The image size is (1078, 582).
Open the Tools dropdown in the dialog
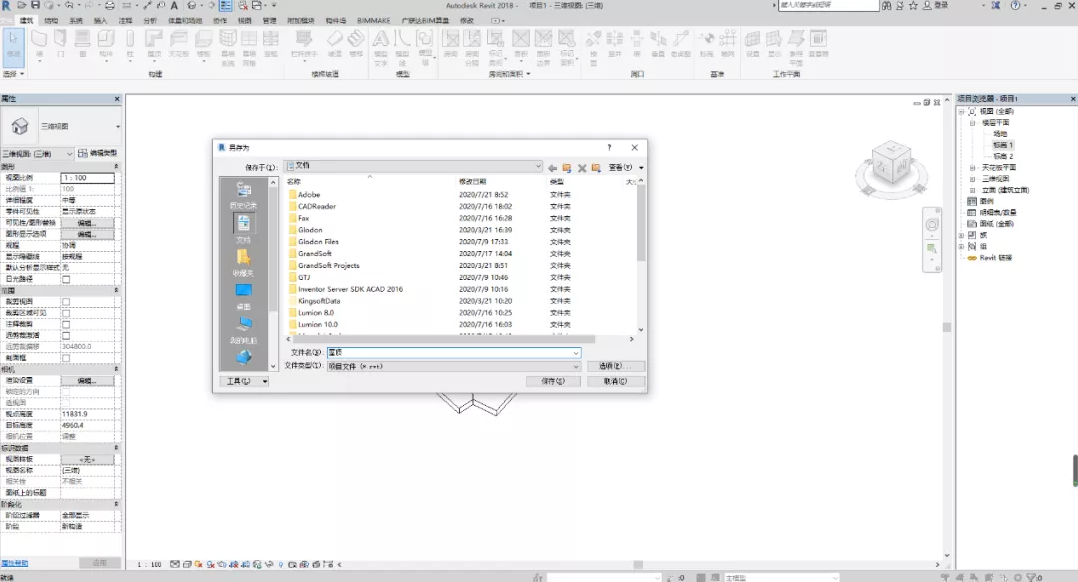tap(244, 381)
